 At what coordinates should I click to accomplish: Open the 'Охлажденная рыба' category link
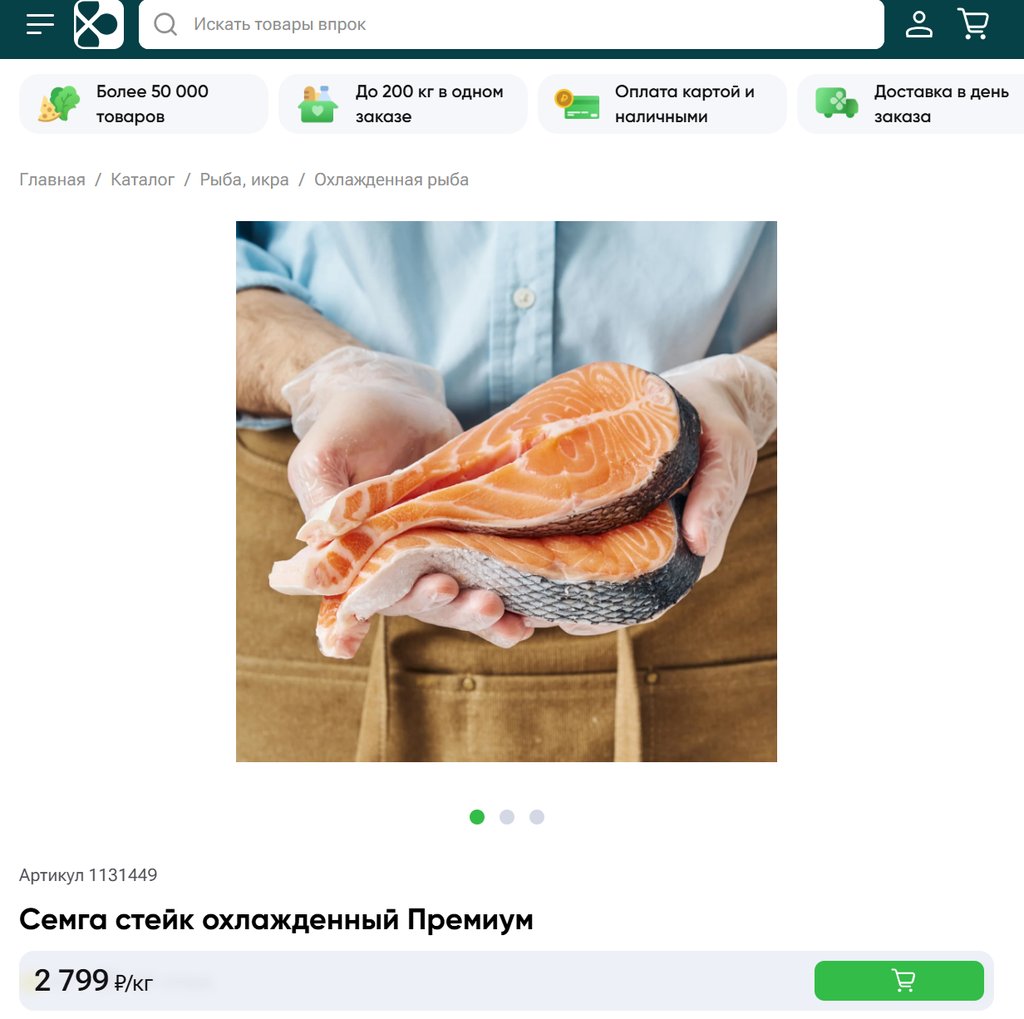click(391, 180)
